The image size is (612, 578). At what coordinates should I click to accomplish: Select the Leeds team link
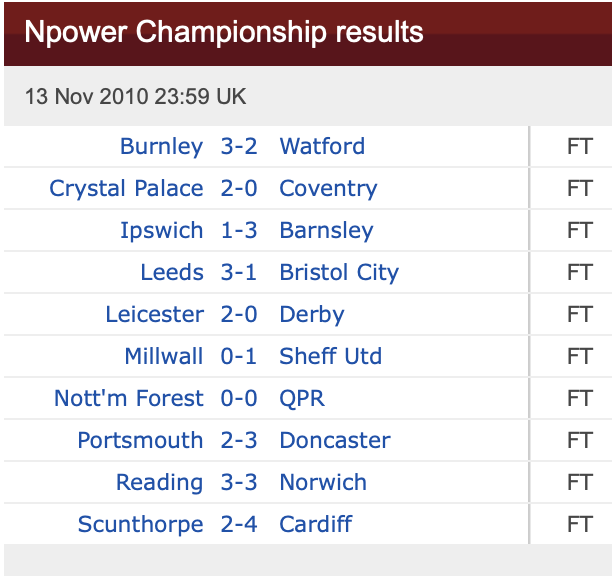(172, 273)
